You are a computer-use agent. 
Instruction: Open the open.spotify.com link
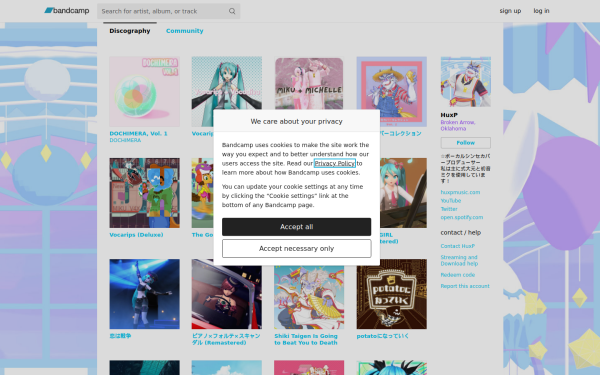point(461,217)
